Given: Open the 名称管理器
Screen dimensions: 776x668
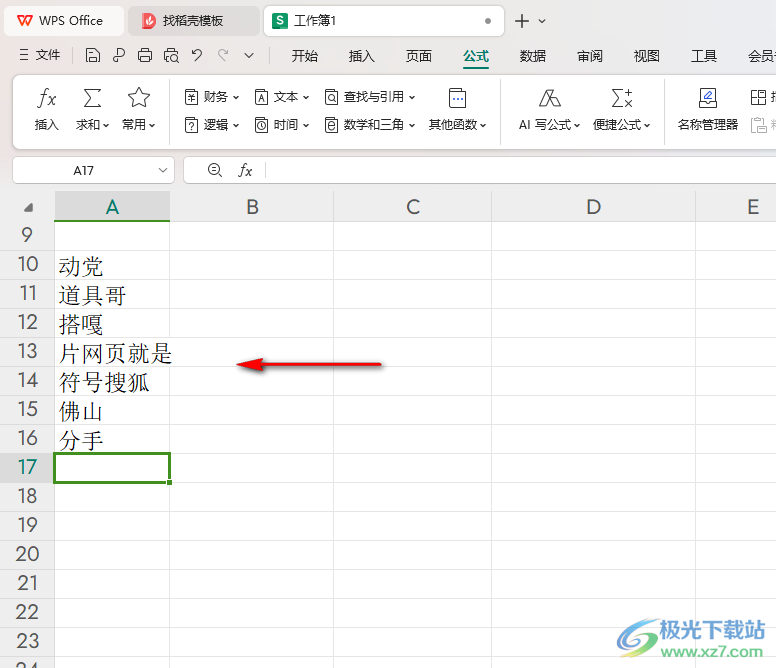Looking at the screenshot, I should pos(708,109).
